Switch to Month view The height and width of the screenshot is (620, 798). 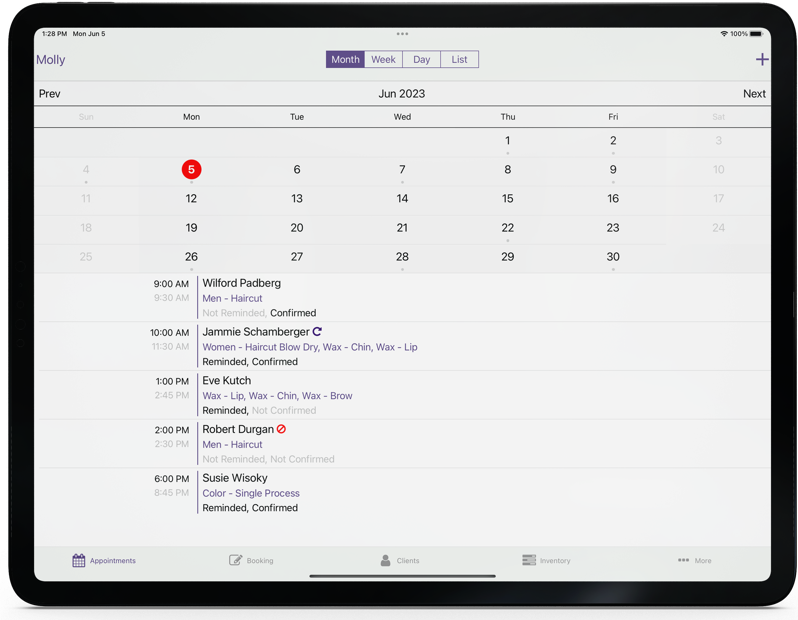tap(345, 59)
